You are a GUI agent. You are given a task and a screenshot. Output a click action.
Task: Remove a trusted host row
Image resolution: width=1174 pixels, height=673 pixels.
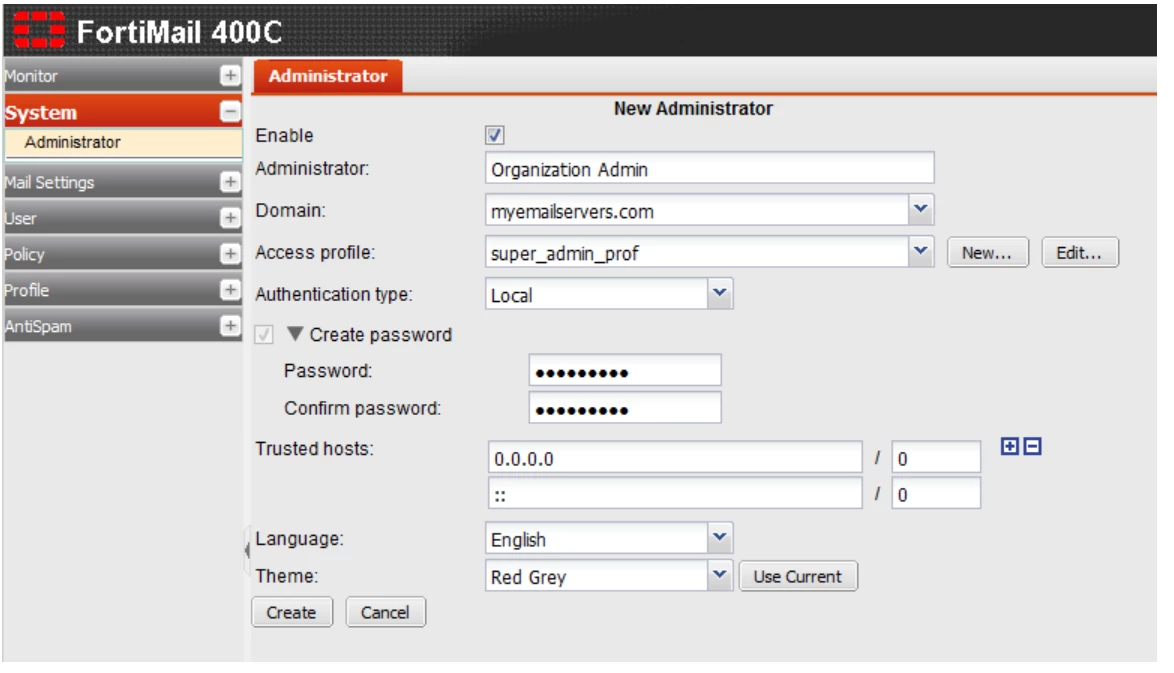pyautogui.click(x=1033, y=447)
